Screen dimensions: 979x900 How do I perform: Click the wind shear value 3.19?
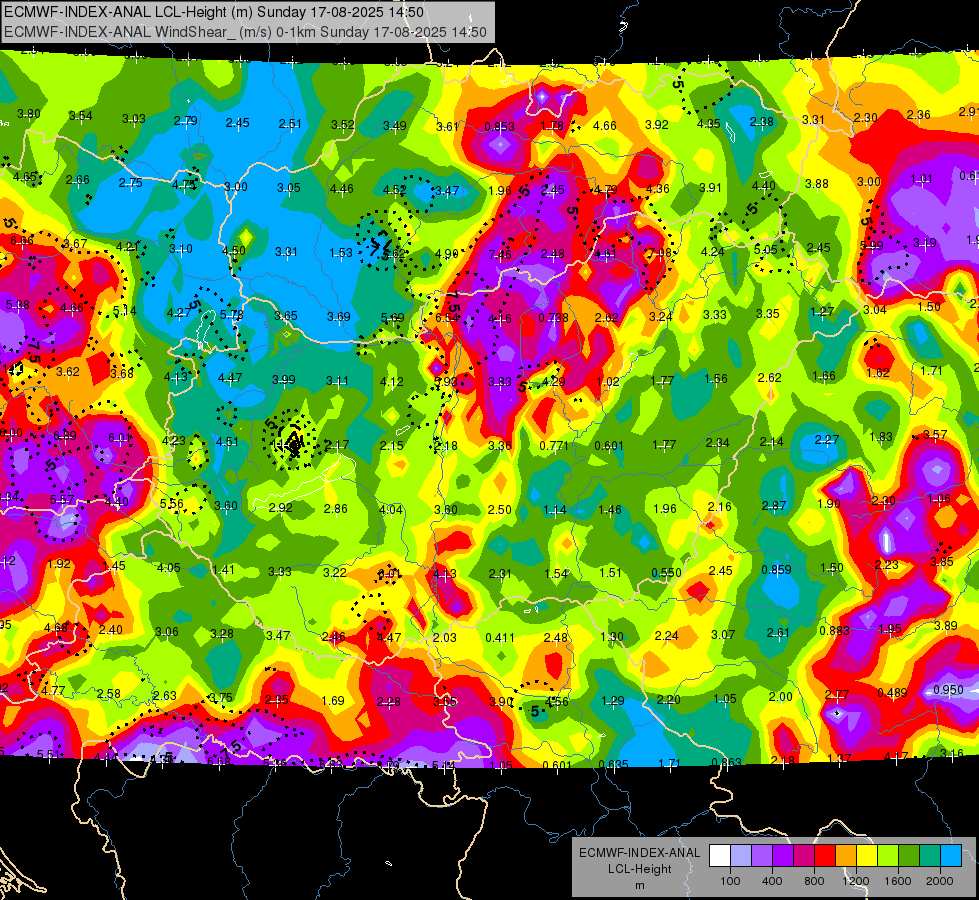[925, 242]
